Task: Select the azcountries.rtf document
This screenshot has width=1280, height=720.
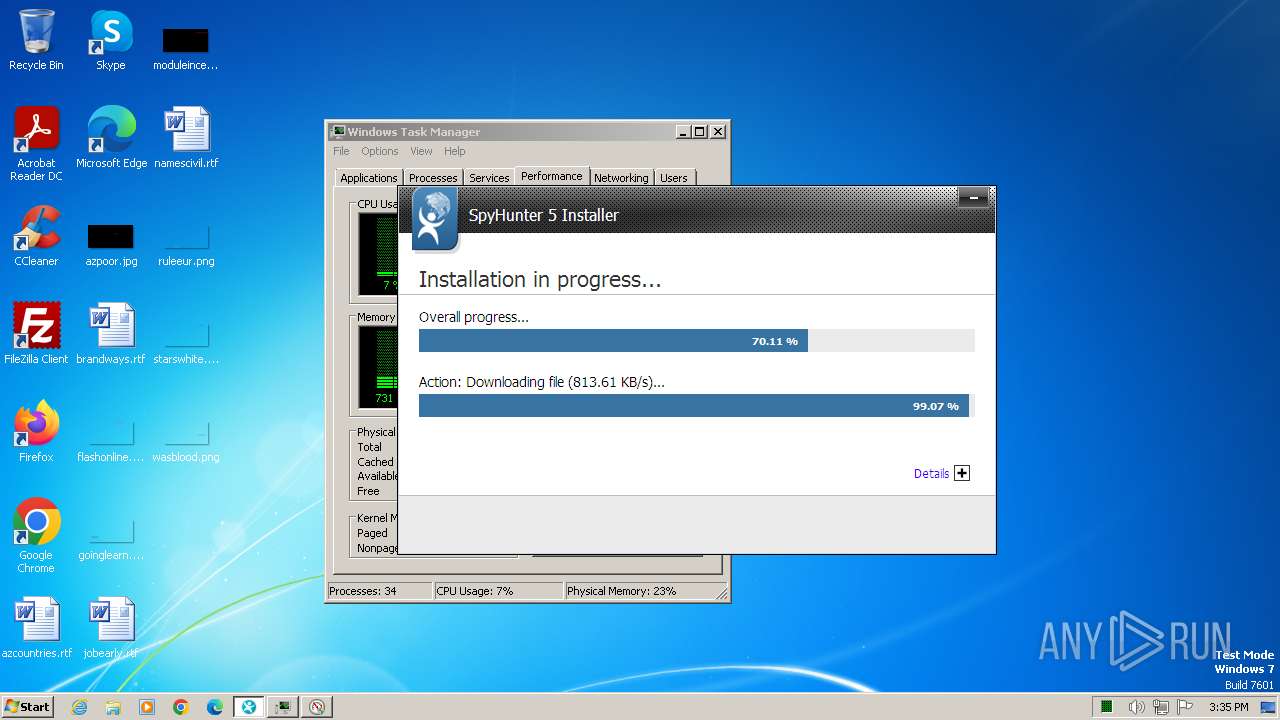Action: click(x=37, y=628)
